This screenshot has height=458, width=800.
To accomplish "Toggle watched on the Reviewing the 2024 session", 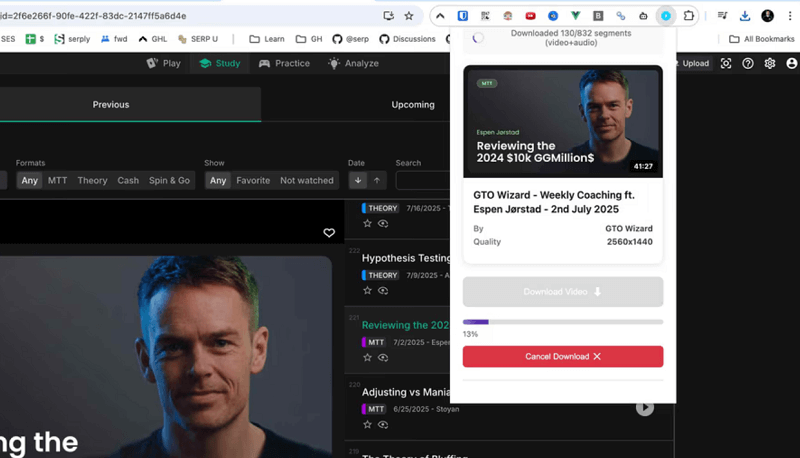I will pyautogui.click(x=383, y=358).
